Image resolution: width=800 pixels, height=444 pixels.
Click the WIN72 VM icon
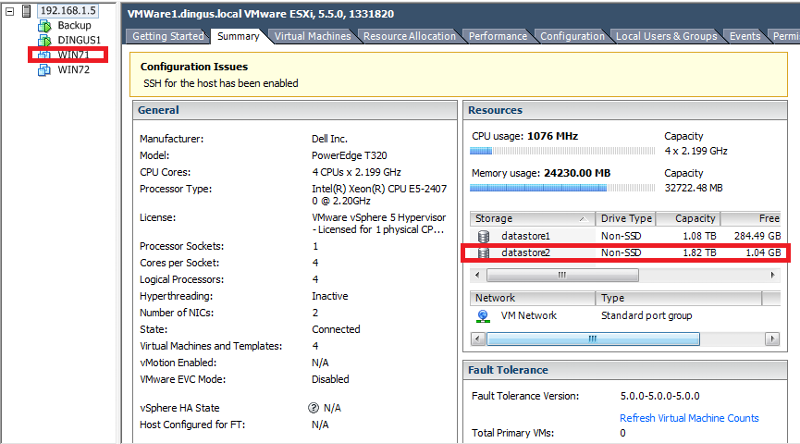(44, 70)
